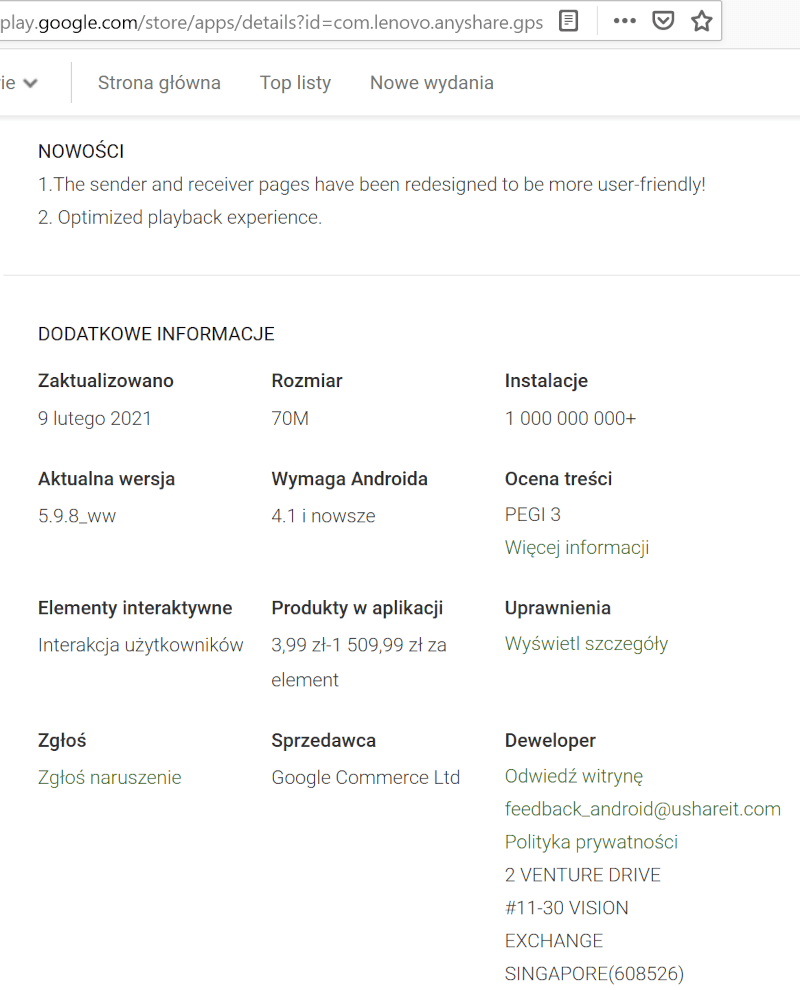Viewport: 800px width, 990px height.
Task: Save page to Pocket
Action: pyautogui.click(x=663, y=21)
